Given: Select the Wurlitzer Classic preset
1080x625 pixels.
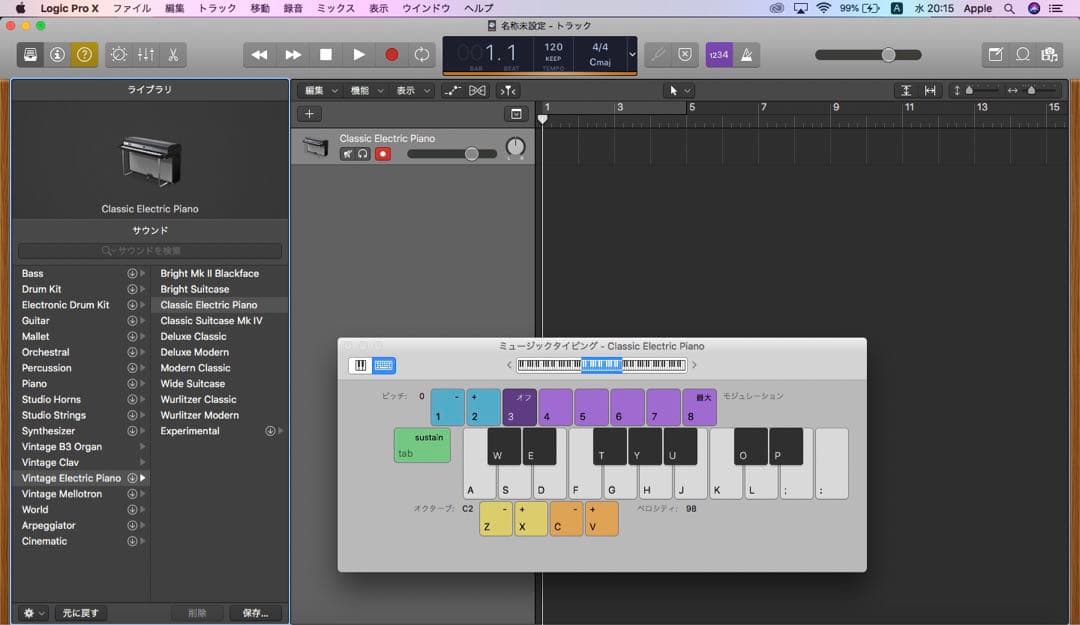Looking at the screenshot, I should (198, 399).
